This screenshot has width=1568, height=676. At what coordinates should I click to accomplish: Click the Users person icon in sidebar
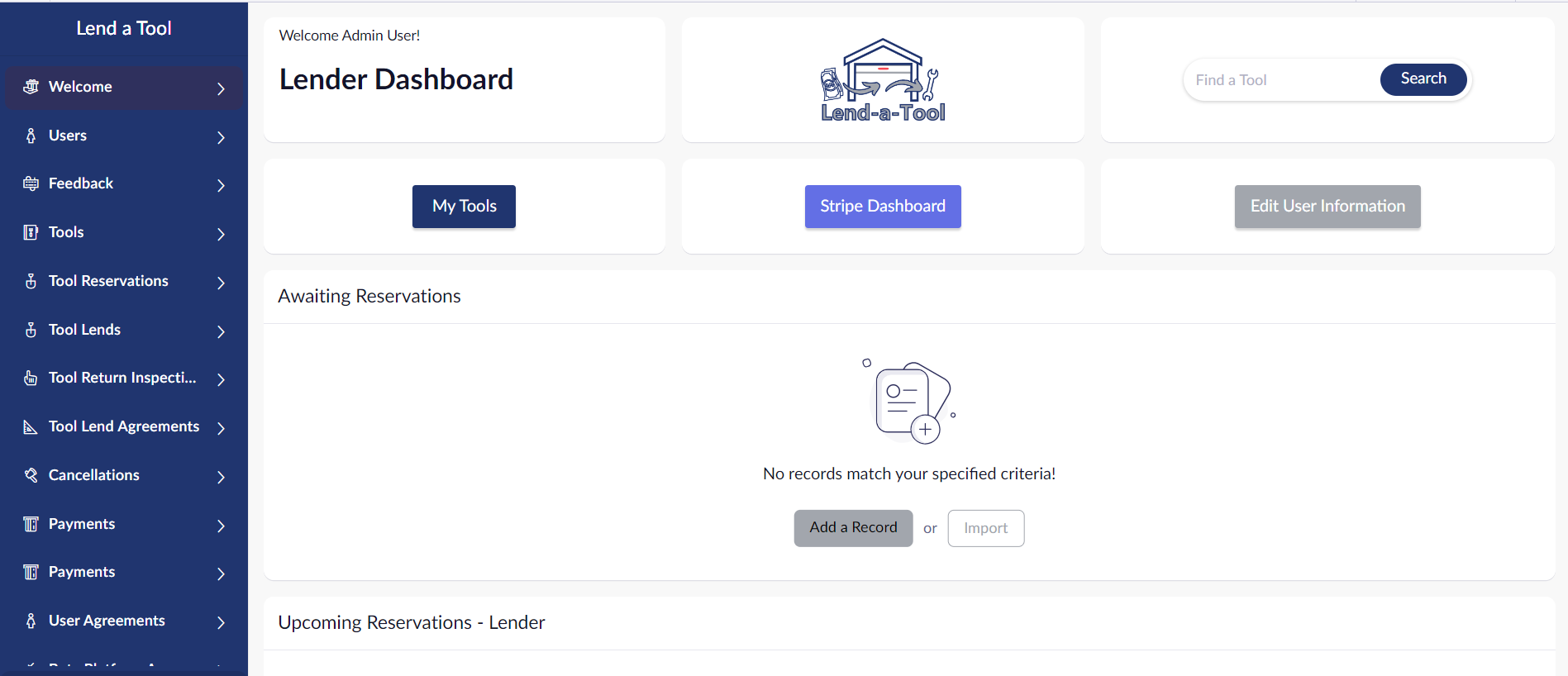point(31,136)
